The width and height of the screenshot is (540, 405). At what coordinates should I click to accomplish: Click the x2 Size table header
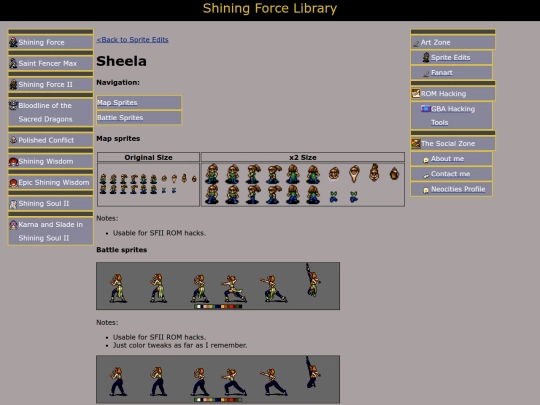[x=303, y=157]
